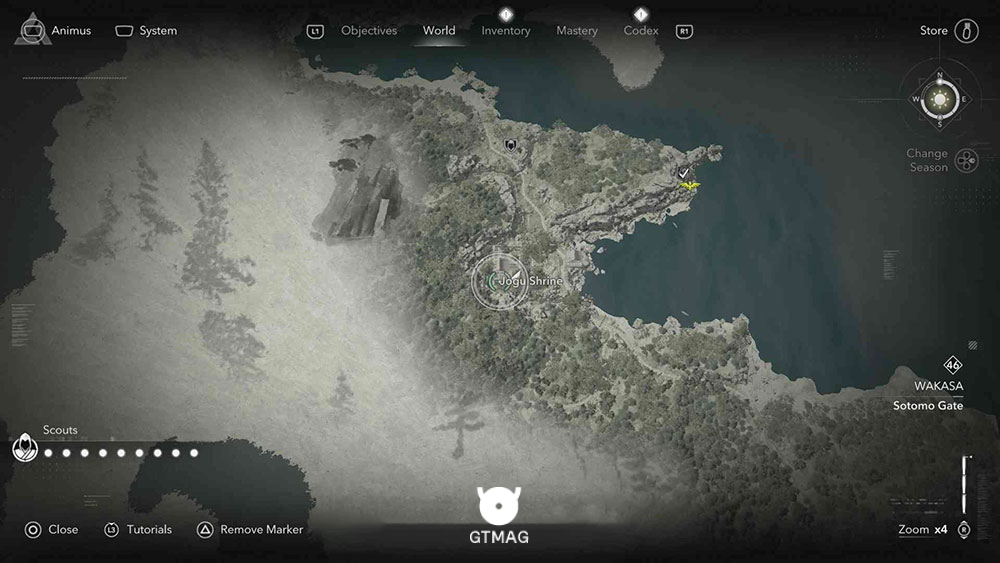Click the Scouts label
Screen dimensions: 1000x563
coord(60,430)
